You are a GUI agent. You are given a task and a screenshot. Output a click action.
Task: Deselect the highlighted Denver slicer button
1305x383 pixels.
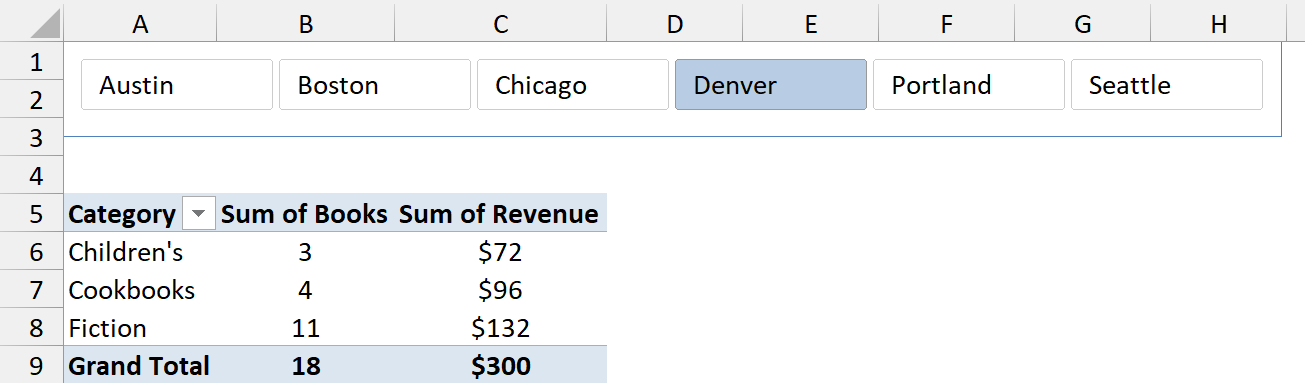point(771,85)
